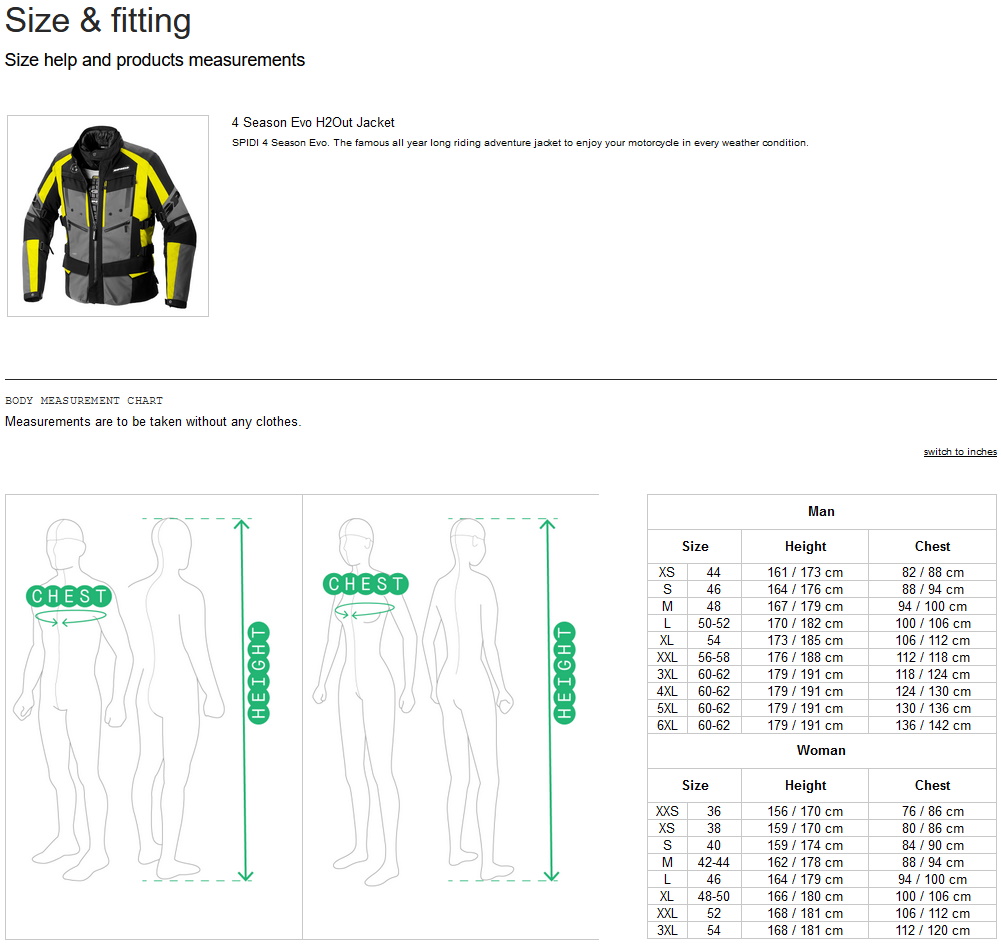Click the Woman 'XXS' size label
Viewport: 1001px width, 946px height.
(x=667, y=811)
